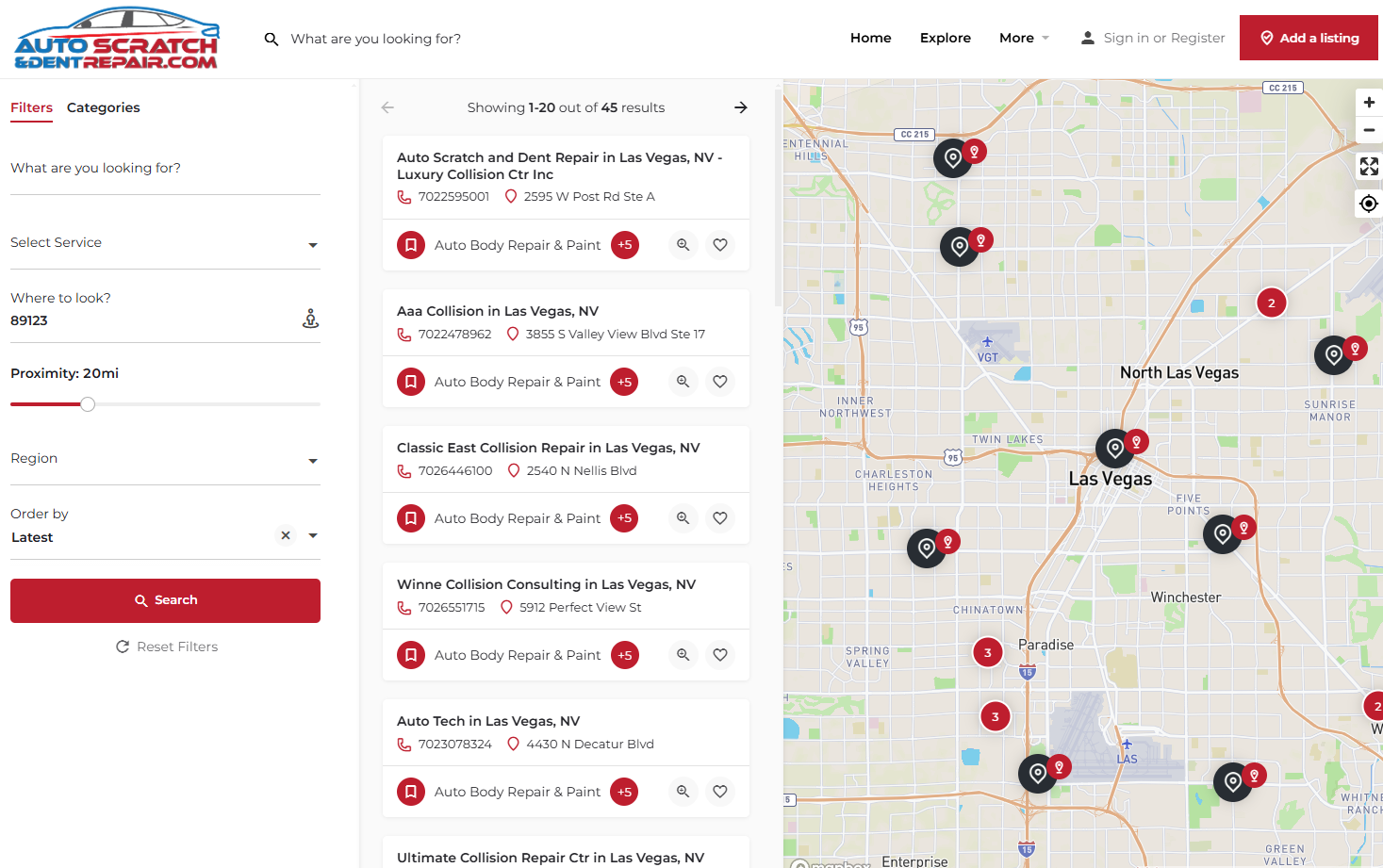Click address 3855 S Valley View Blvd Ste 17
The width and height of the screenshot is (1383, 868).
click(616, 335)
